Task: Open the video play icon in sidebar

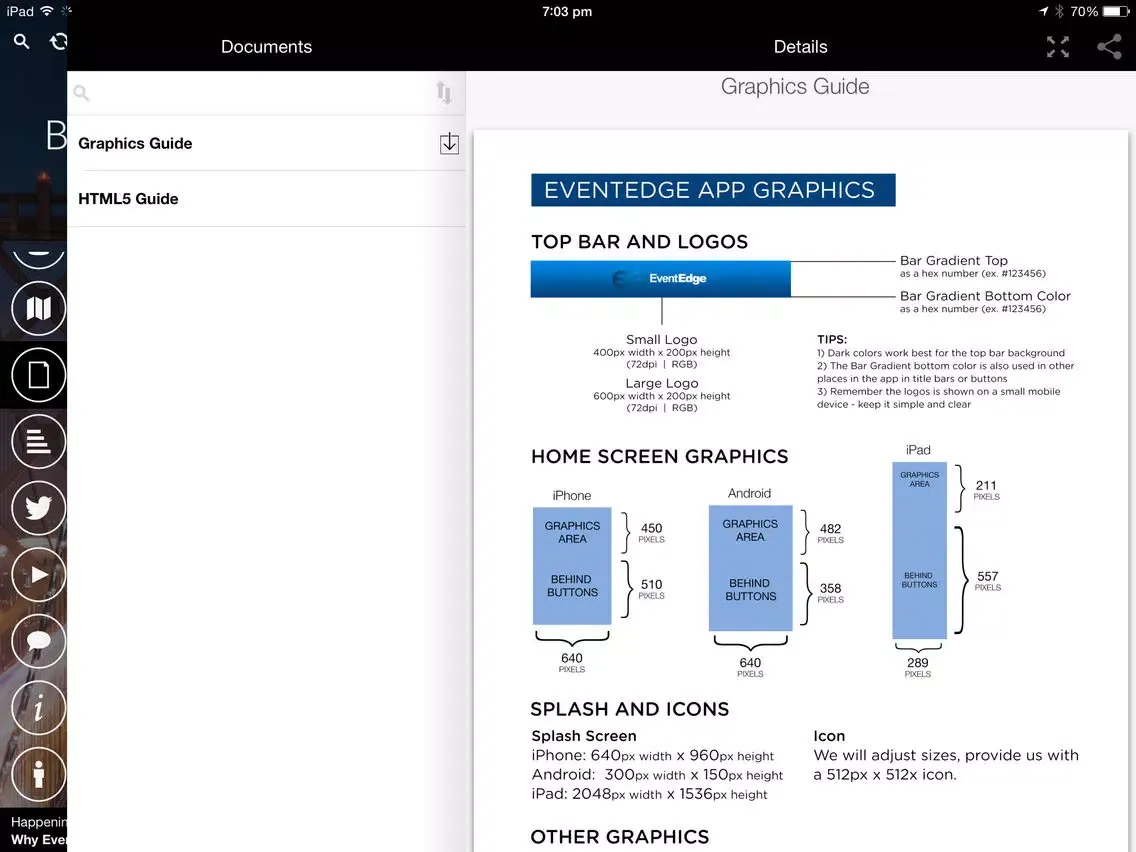Action: pos(38,575)
